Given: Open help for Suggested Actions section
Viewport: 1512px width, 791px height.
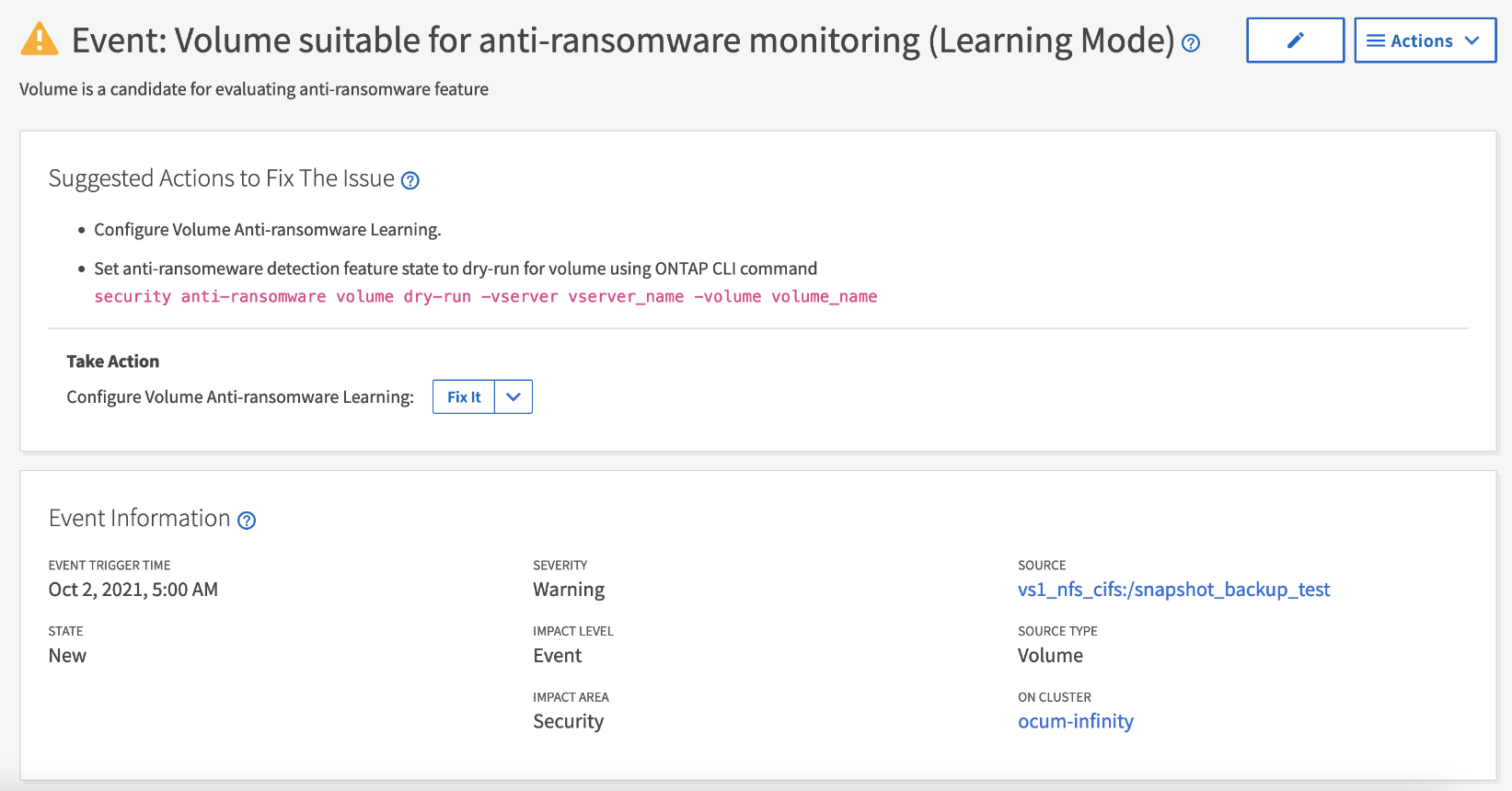Looking at the screenshot, I should click(410, 181).
